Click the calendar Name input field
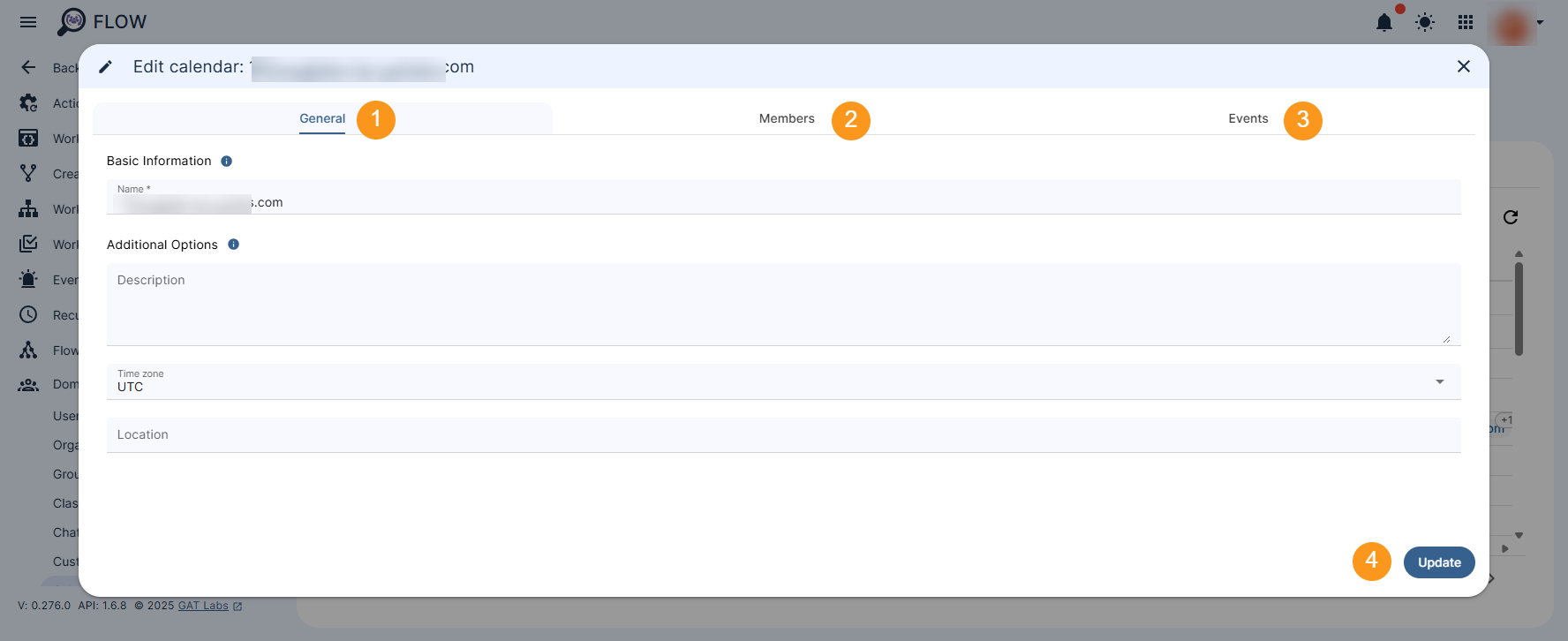1568x641 pixels. pos(784,197)
